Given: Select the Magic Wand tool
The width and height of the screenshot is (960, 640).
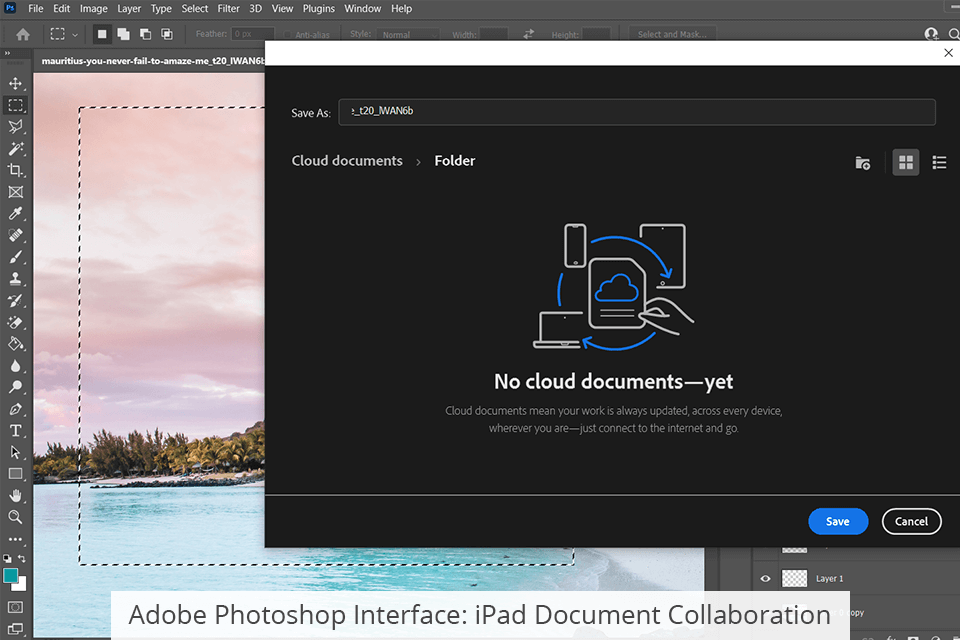Looking at the screenshot, I should [15, 148].
